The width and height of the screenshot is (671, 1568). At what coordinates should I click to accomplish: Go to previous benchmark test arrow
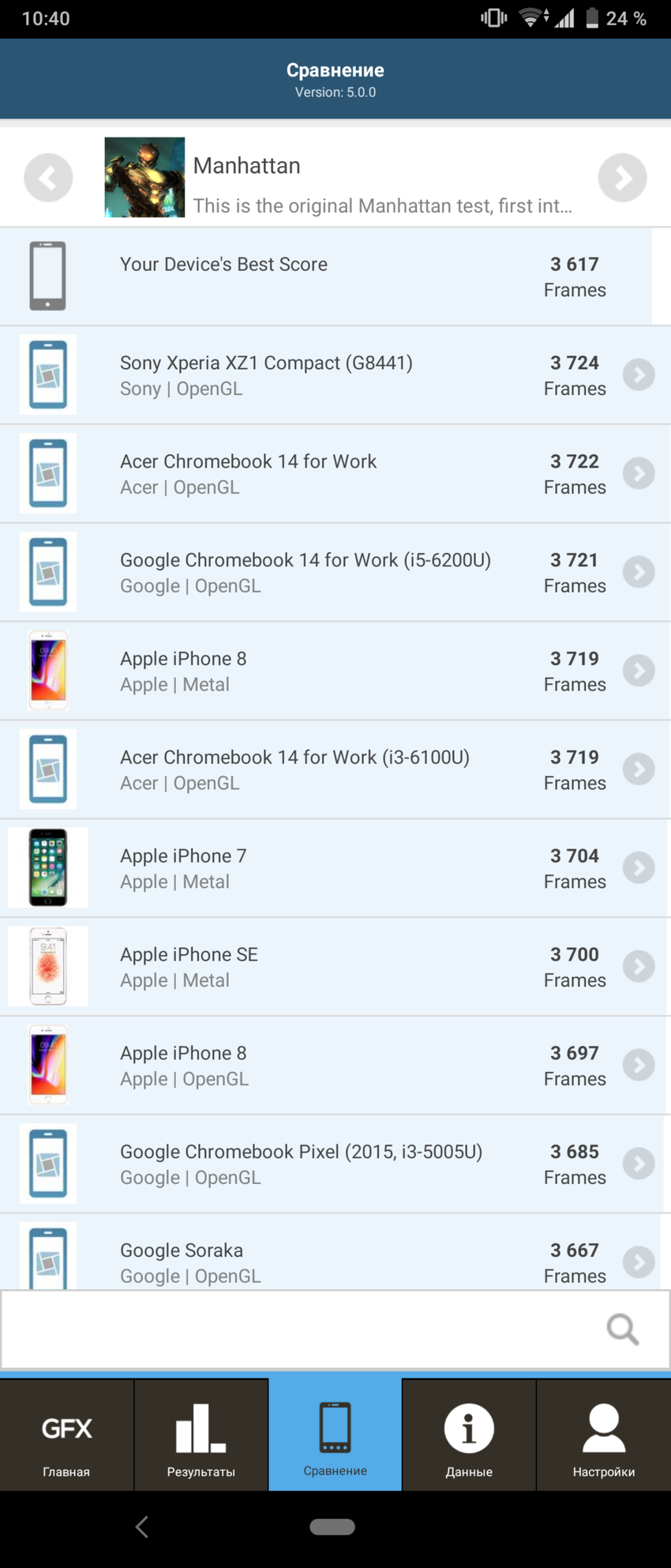[x=48, y=178]
